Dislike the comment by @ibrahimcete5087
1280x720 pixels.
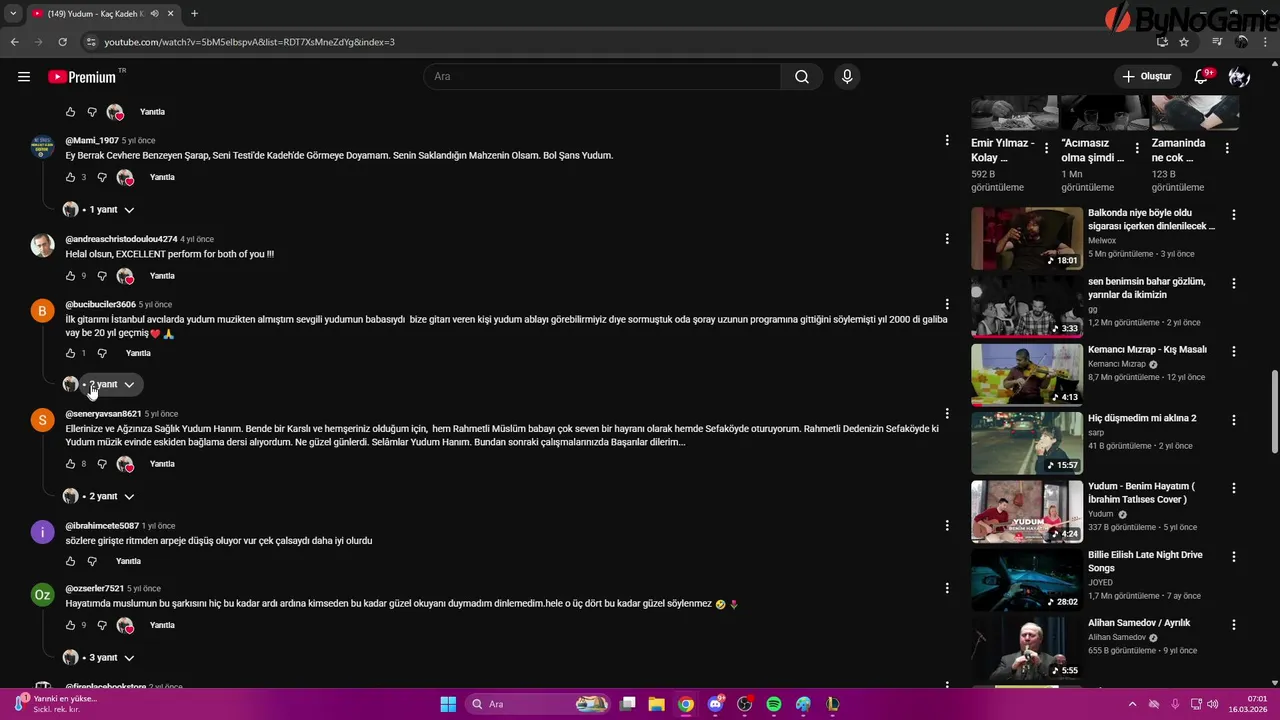(x=92, y=561)
